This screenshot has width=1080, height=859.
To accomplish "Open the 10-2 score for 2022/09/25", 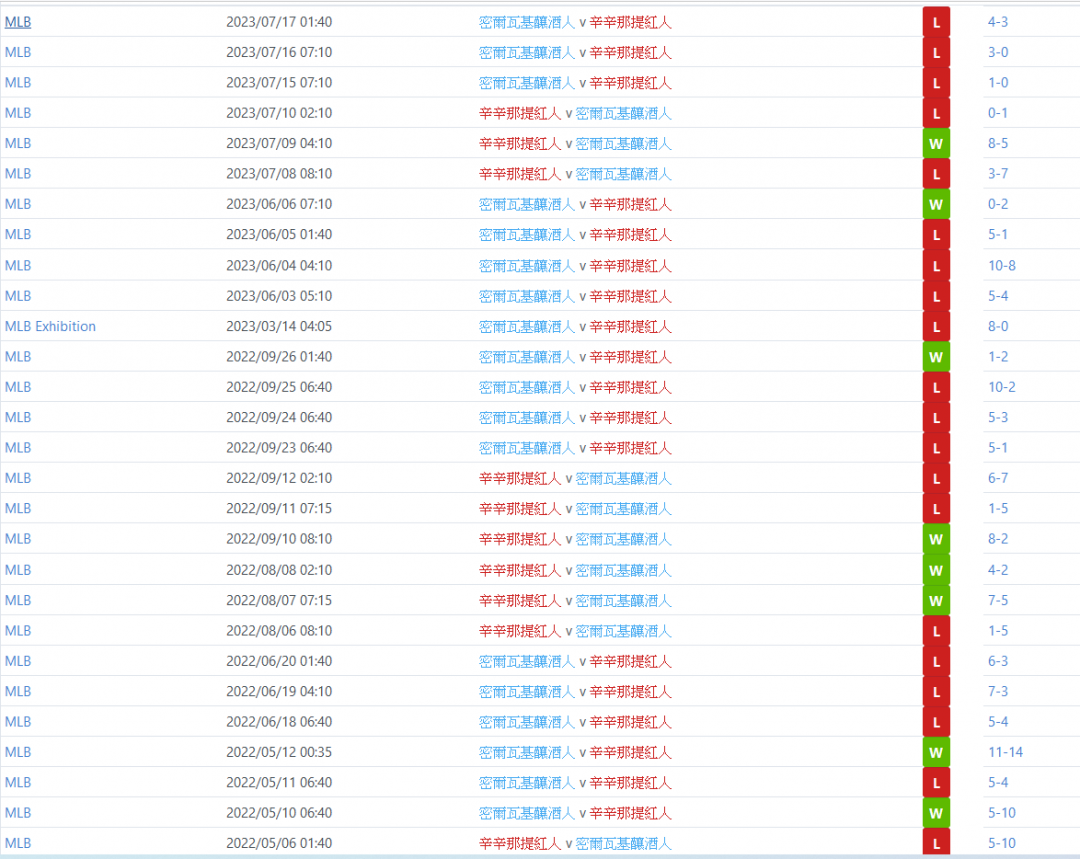I will 1001,387.
